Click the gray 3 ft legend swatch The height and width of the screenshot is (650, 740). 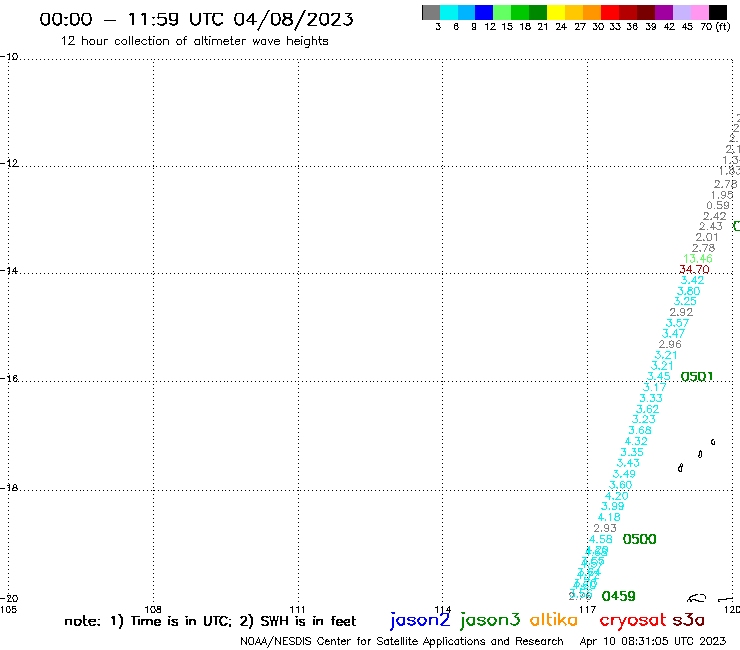tap(431, 12)
